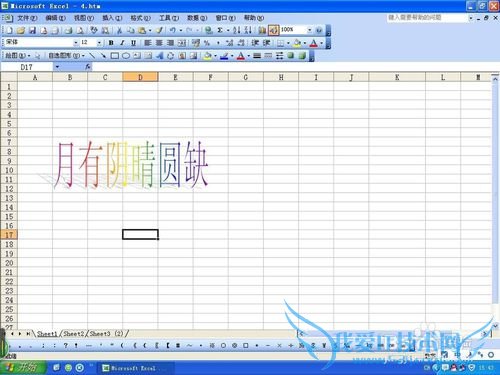Select row 17 by its header
Screen dimensions: 500x375
[x=9, y=235]
